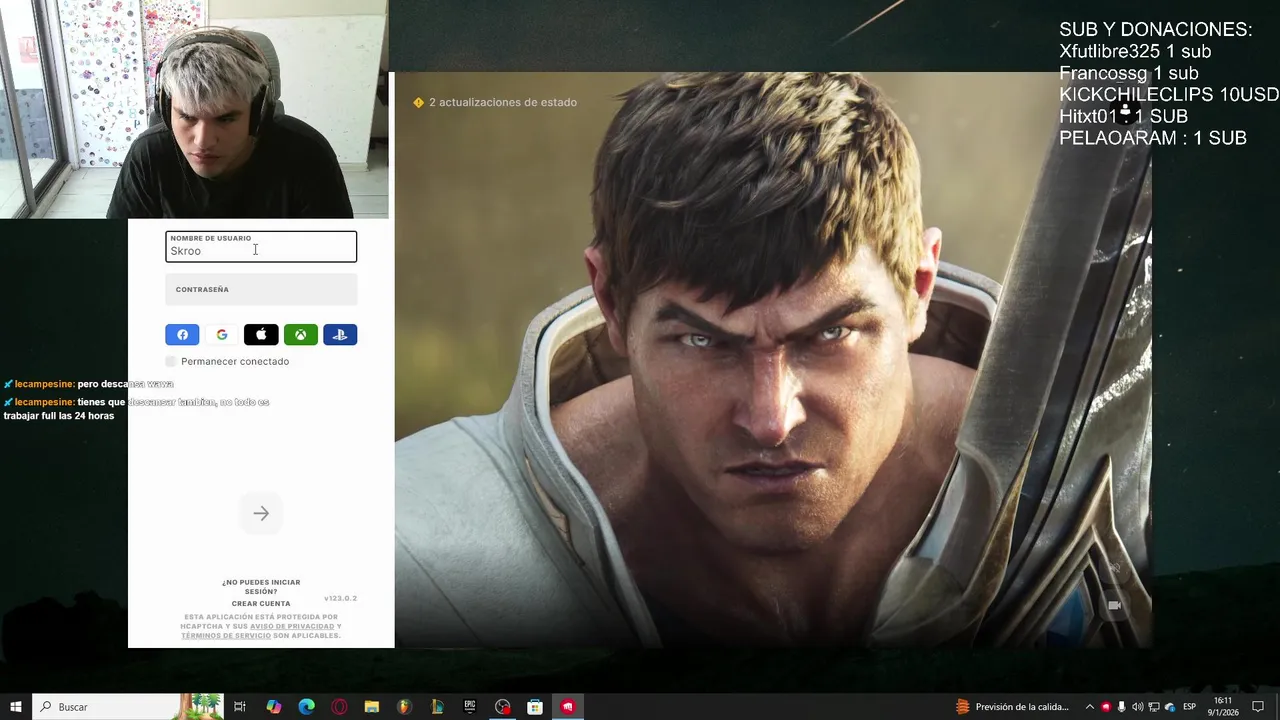Viewport: 1280px width, 720px height.
Task: Open File Explorer from the taskbar
Action: 372,707
